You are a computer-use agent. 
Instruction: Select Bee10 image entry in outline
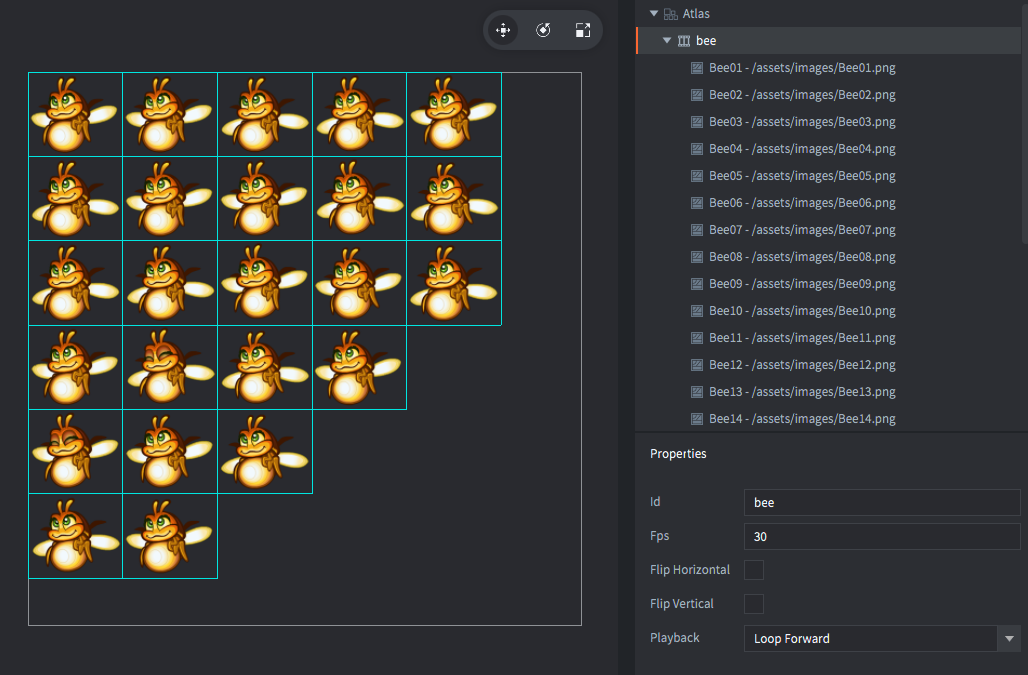tap(802, 311)
